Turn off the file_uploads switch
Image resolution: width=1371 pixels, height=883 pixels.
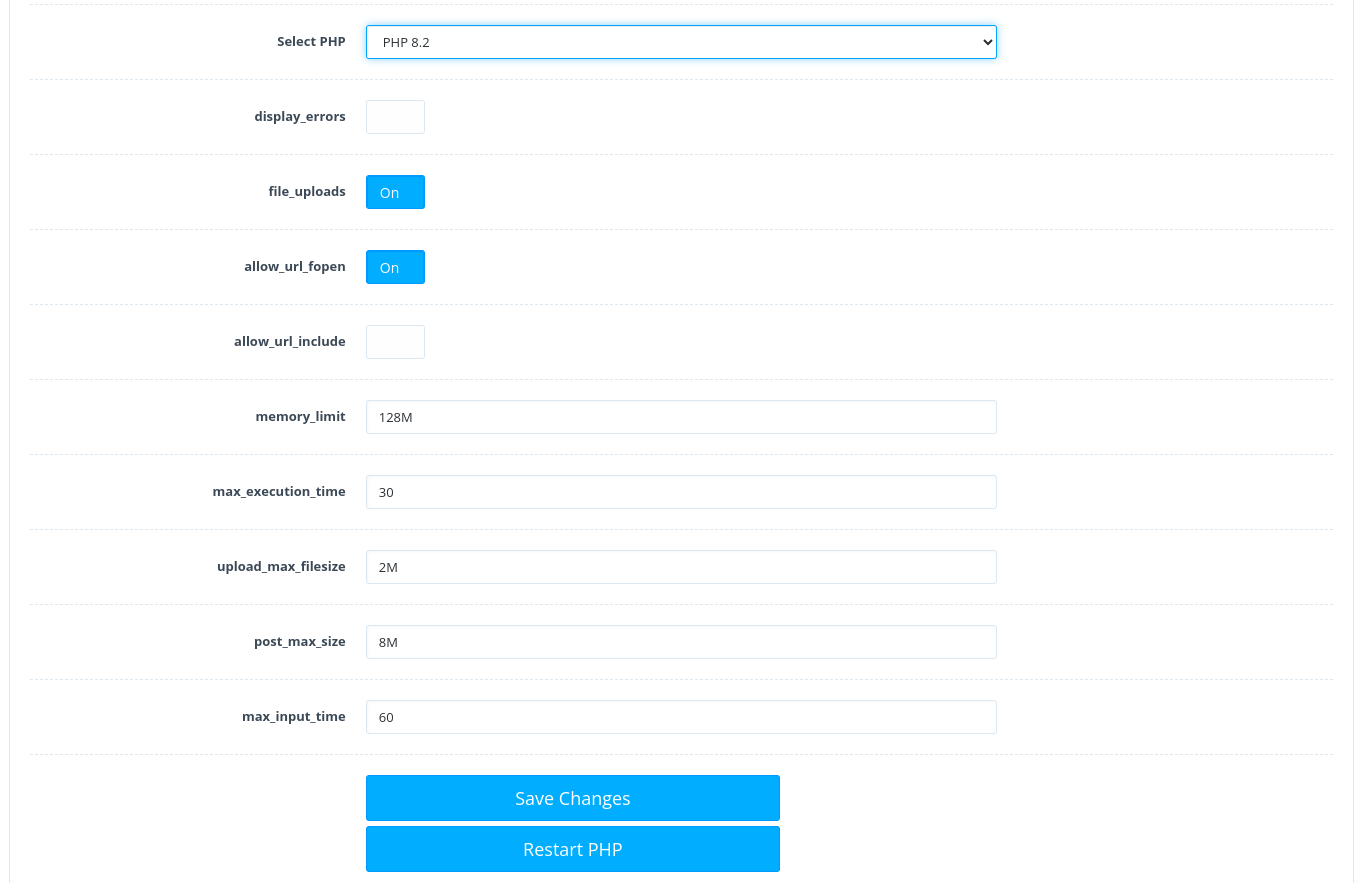click(x=395, y=192)
